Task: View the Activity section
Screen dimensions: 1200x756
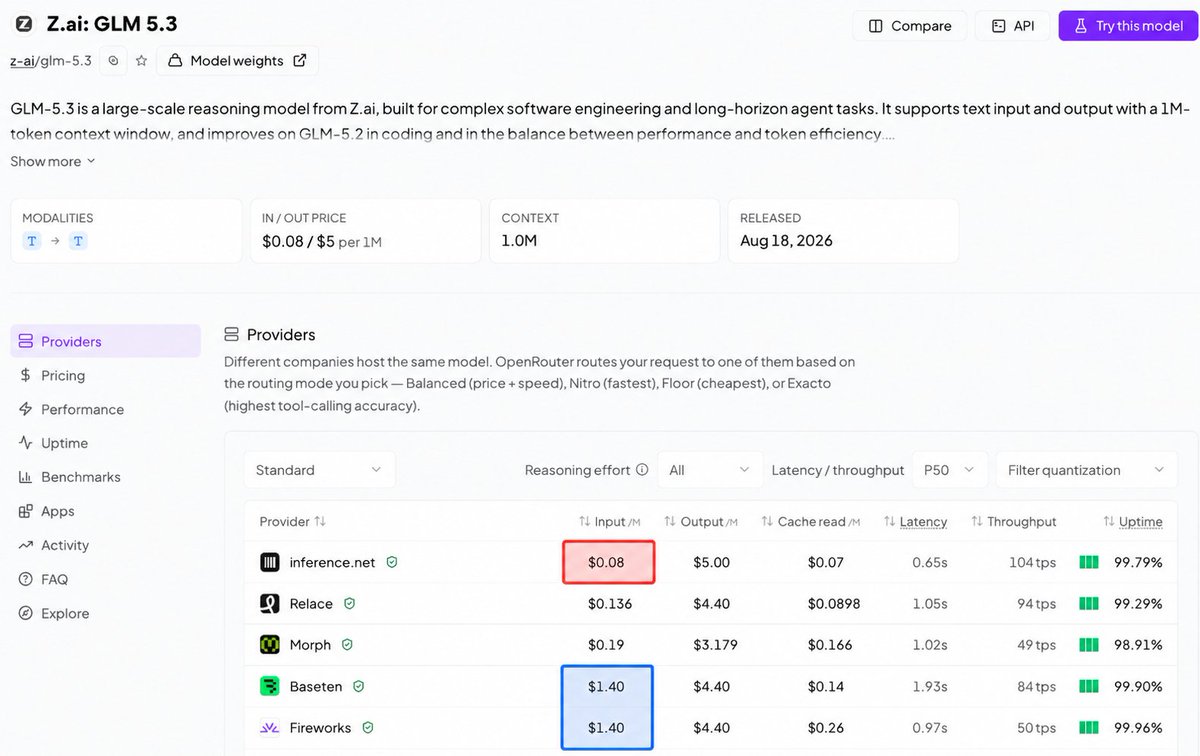Action: (x=53, y=545)
